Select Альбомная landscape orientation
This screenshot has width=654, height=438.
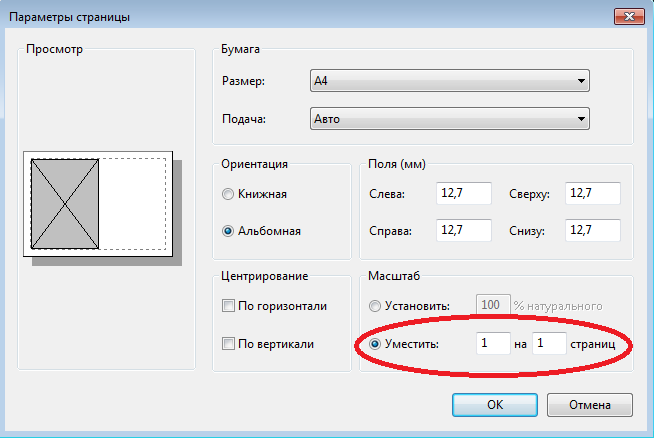tap(229, 231)
